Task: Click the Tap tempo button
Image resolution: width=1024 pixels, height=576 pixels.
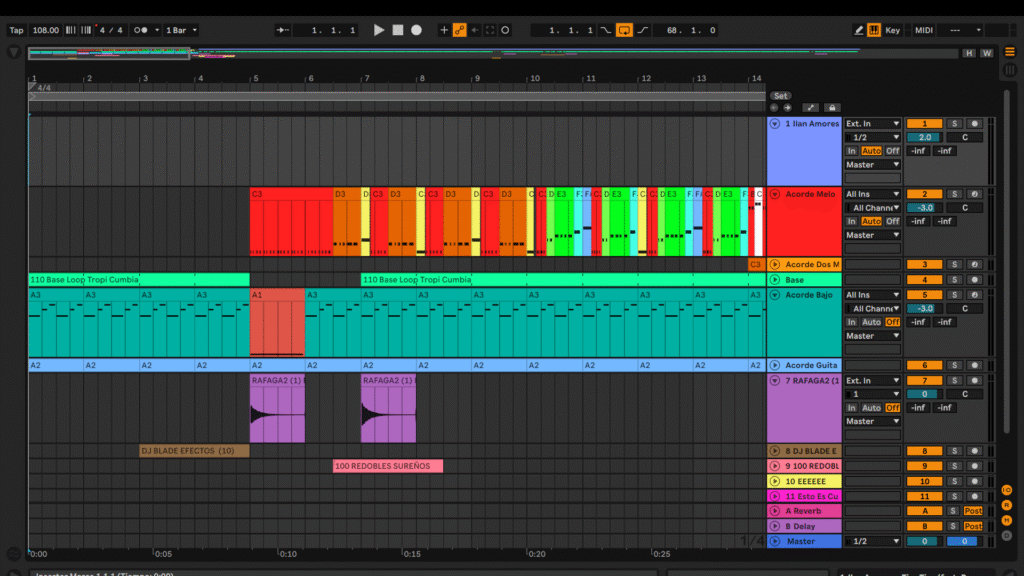Action: (16, 30)
